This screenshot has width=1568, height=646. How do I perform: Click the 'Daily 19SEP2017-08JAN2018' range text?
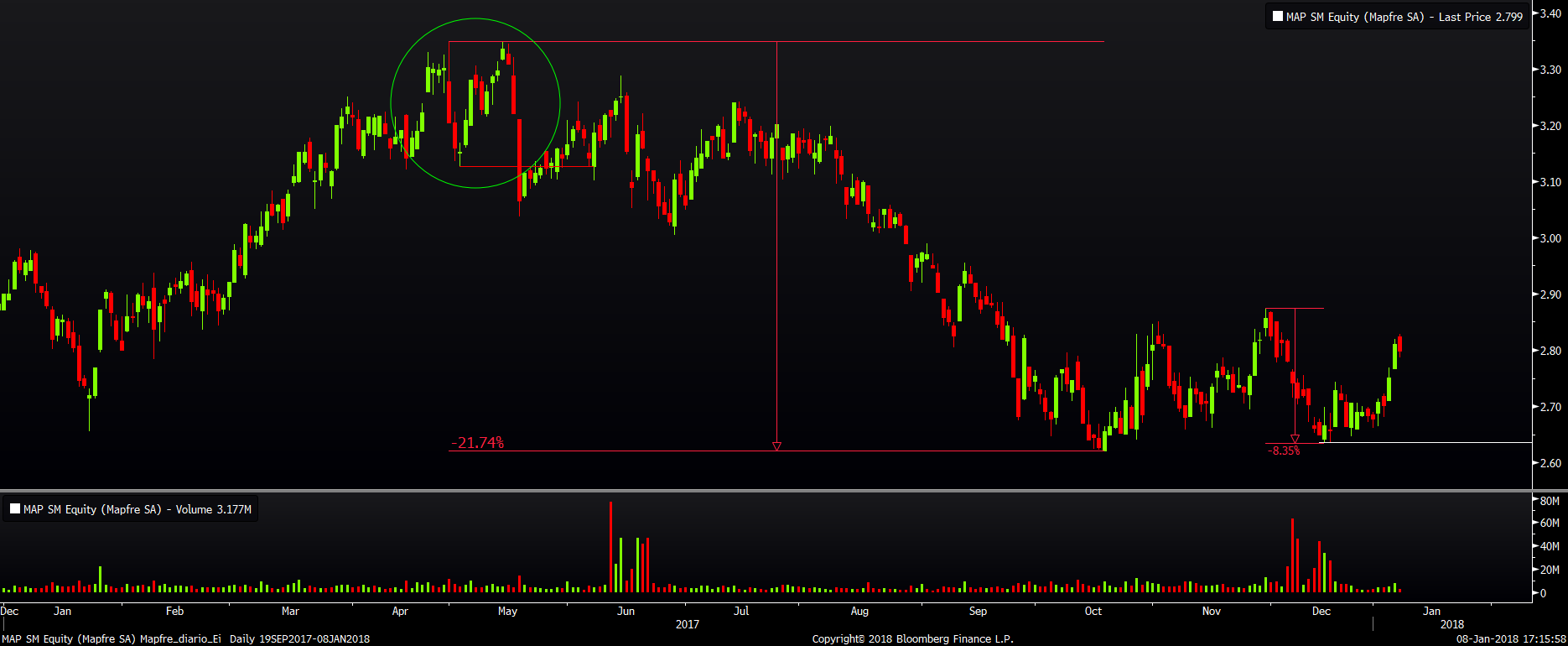point(299,639)
